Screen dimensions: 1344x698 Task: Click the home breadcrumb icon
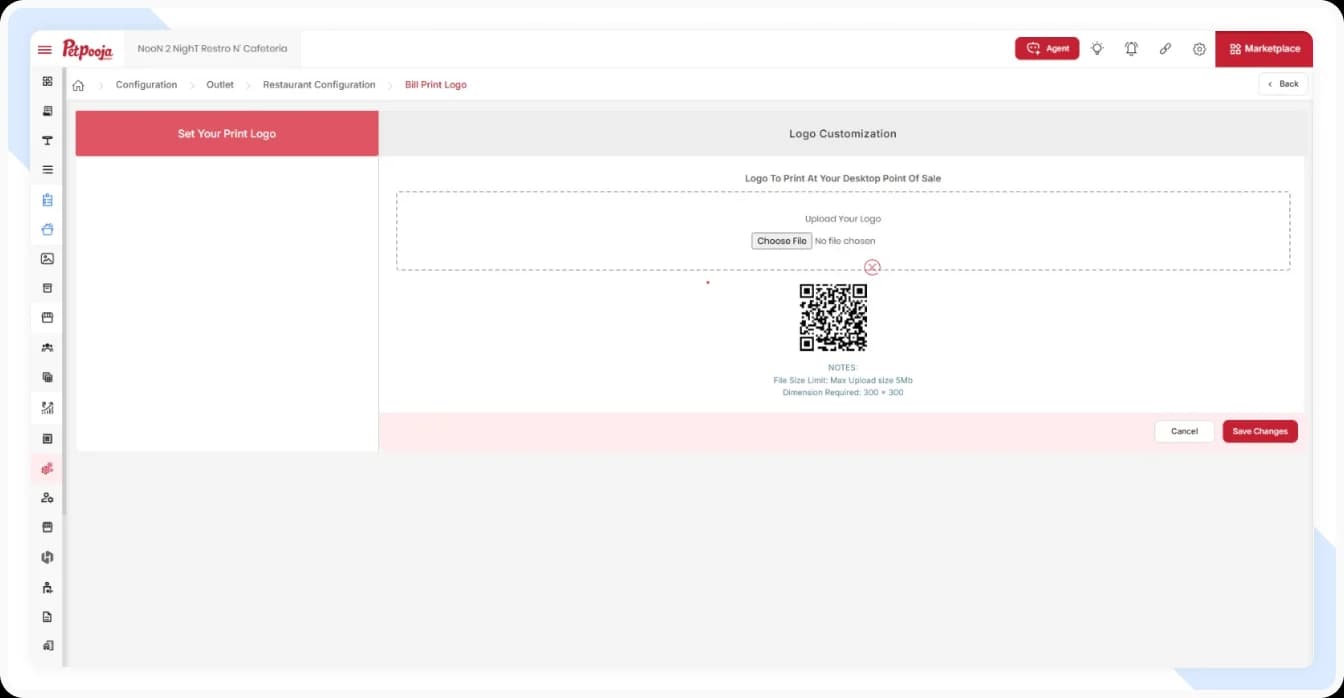pyautogui.click(x=78, y=85)
